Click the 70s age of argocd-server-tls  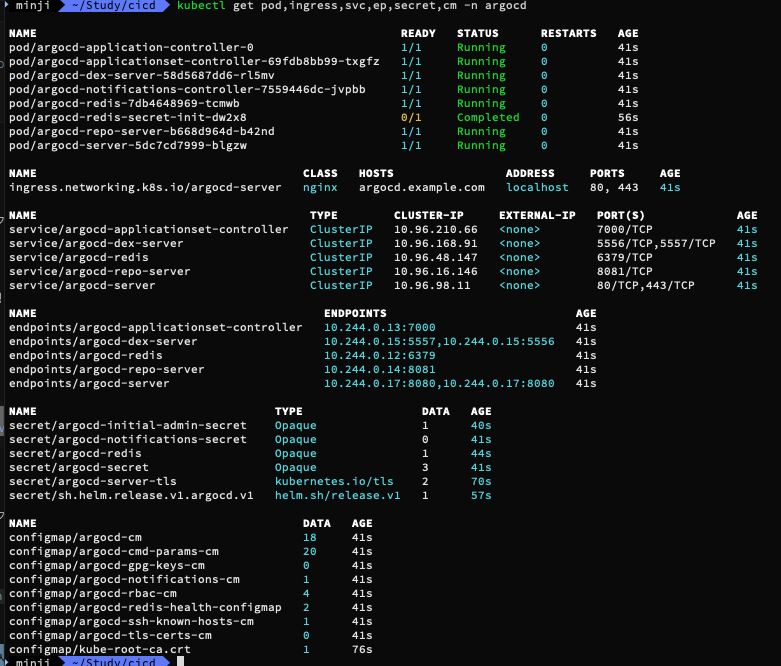point(481,481)
